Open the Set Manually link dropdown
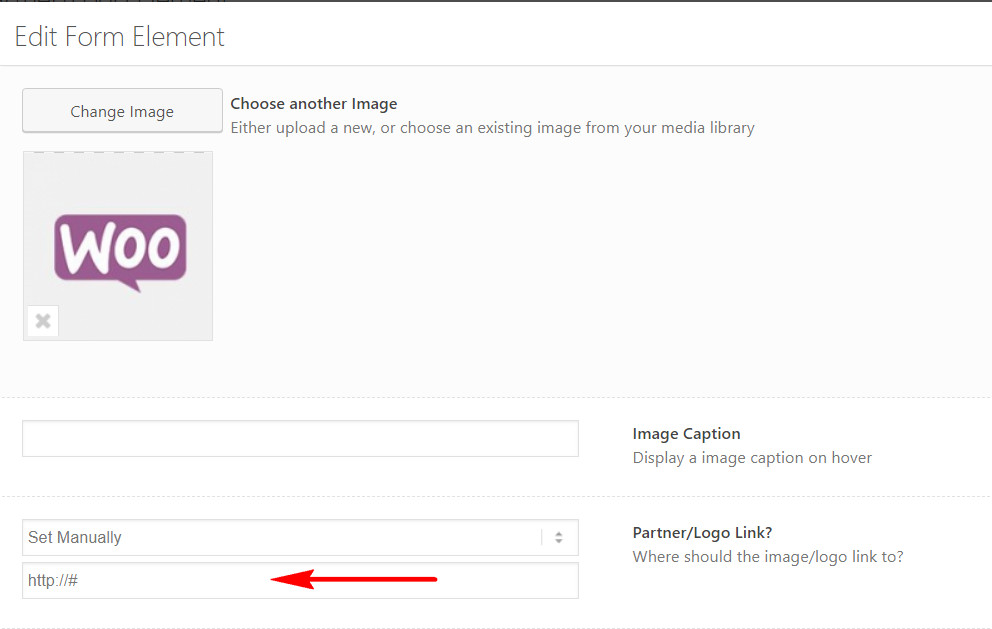The width and height of the screenshot is (992, 629). (301, 537)
